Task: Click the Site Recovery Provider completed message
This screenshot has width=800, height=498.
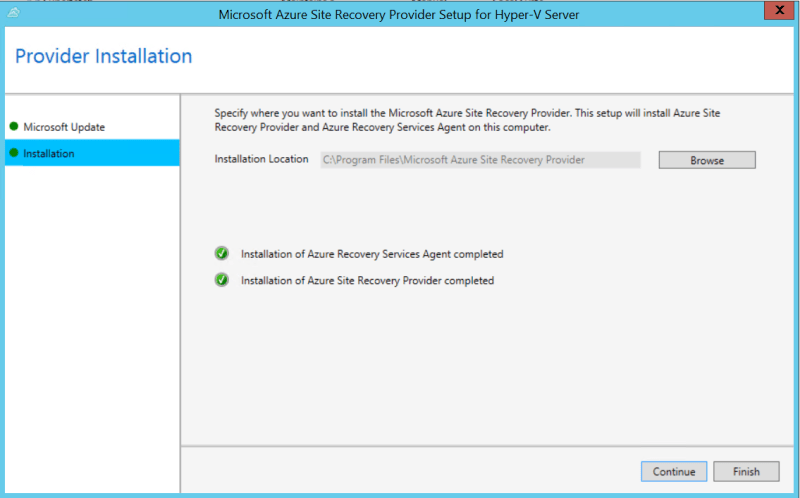Action: [x=367, y=281]
